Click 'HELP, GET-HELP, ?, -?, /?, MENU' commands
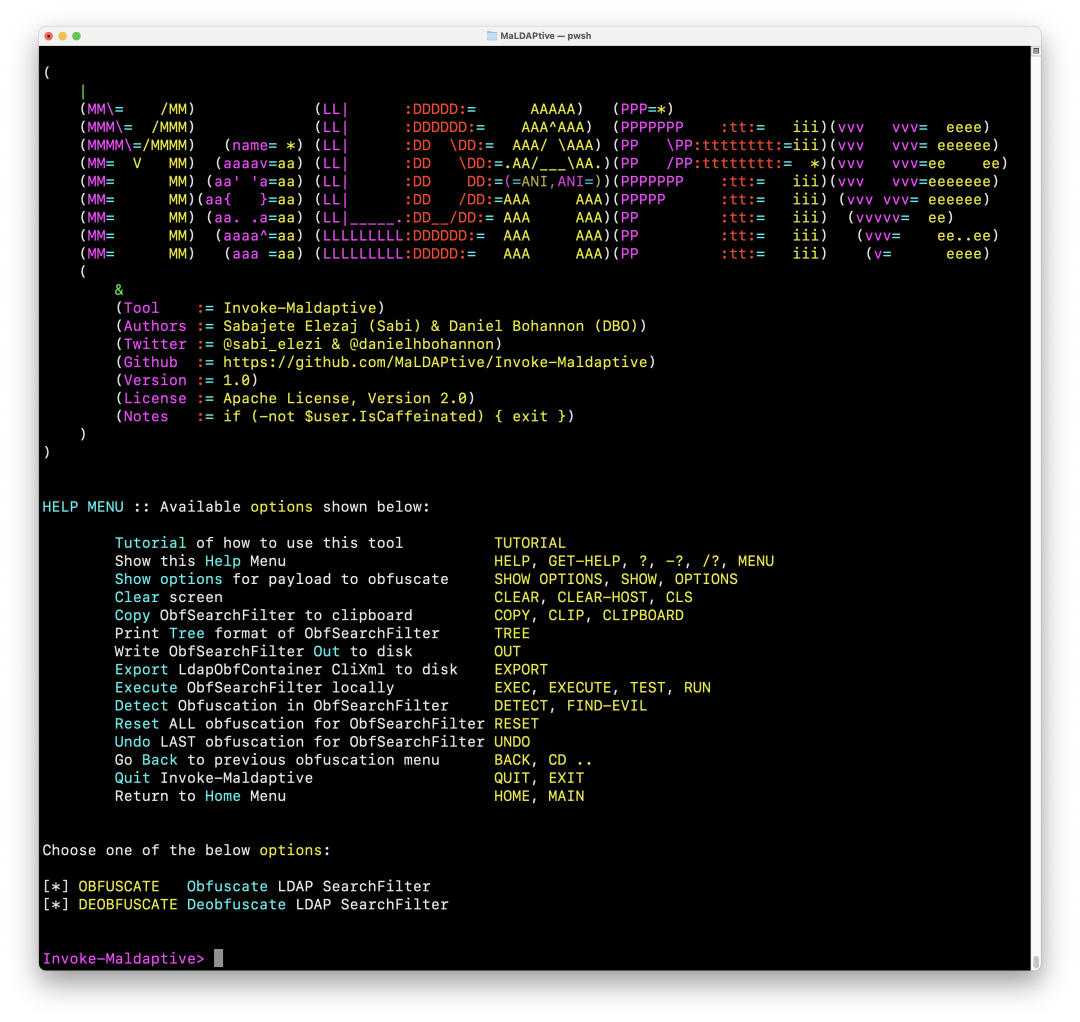The image size is (1080, 1022). click(x=634, y=561)
